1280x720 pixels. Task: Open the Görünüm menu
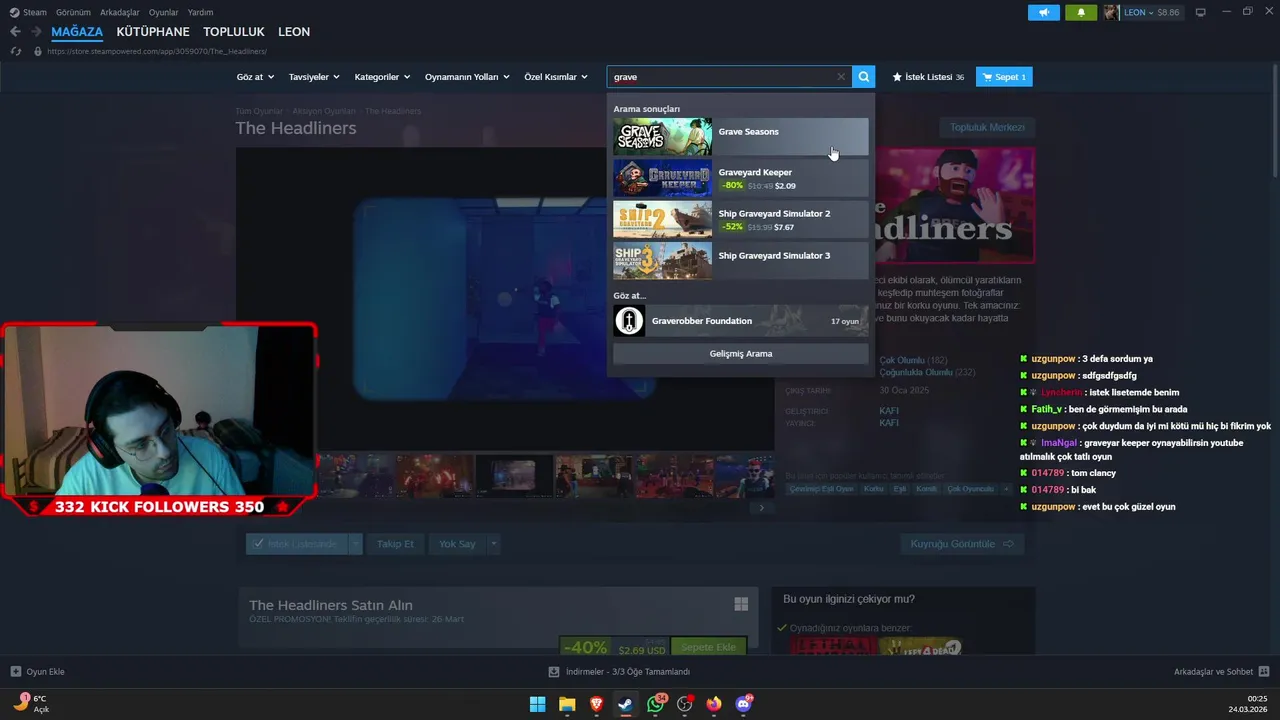(x=73, y=12)
